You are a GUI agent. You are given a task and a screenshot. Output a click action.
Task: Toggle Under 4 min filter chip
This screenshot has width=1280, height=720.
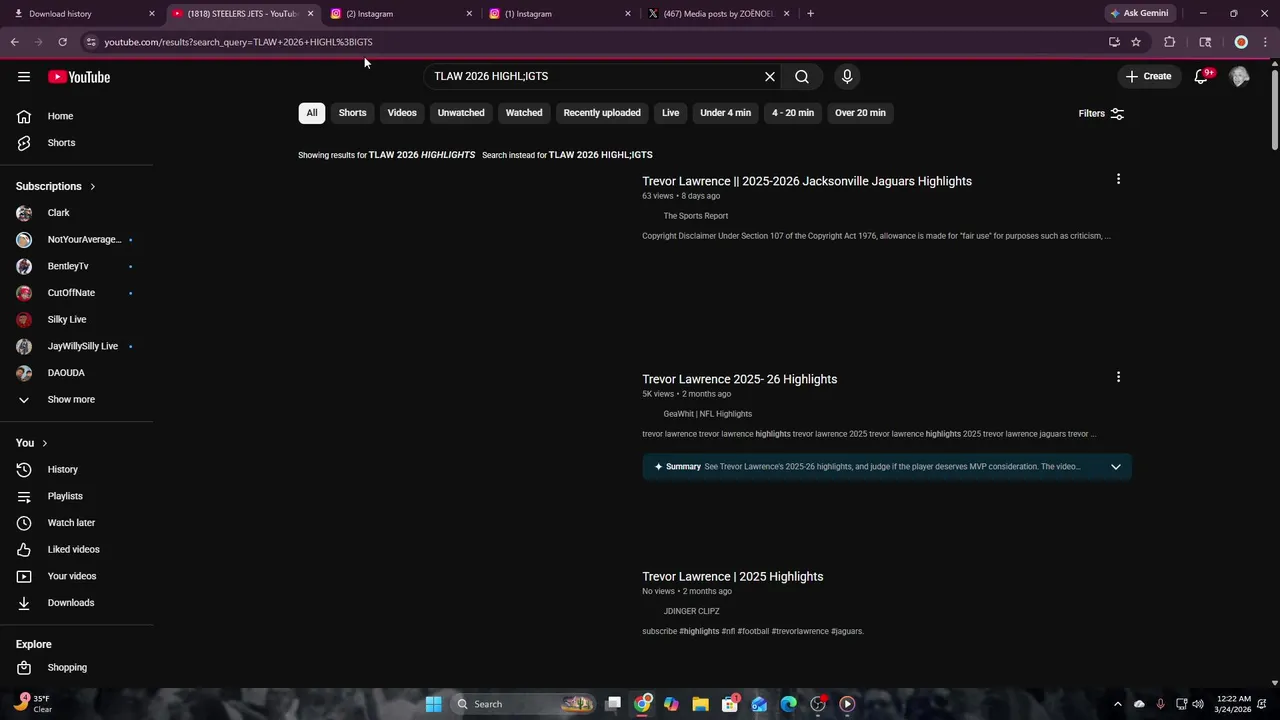pyautogui.click(x=725, y=113)
